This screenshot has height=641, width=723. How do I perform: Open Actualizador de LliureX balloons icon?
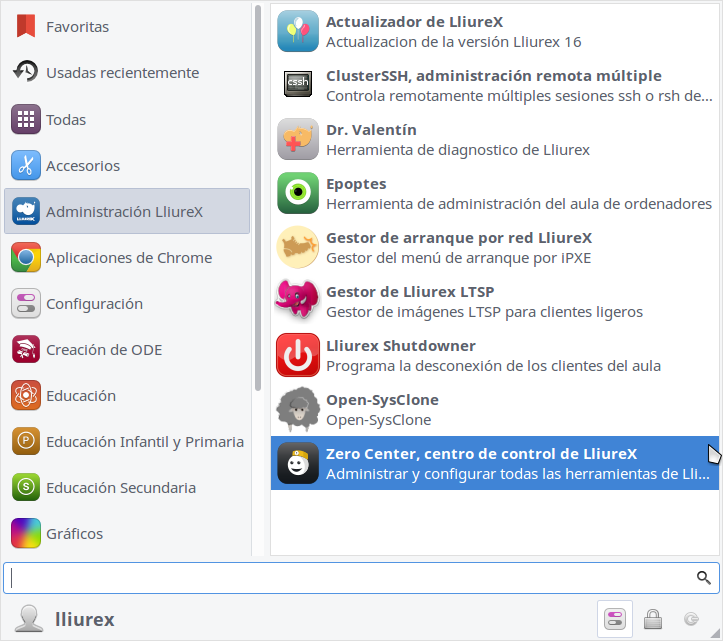click(298, 31)
